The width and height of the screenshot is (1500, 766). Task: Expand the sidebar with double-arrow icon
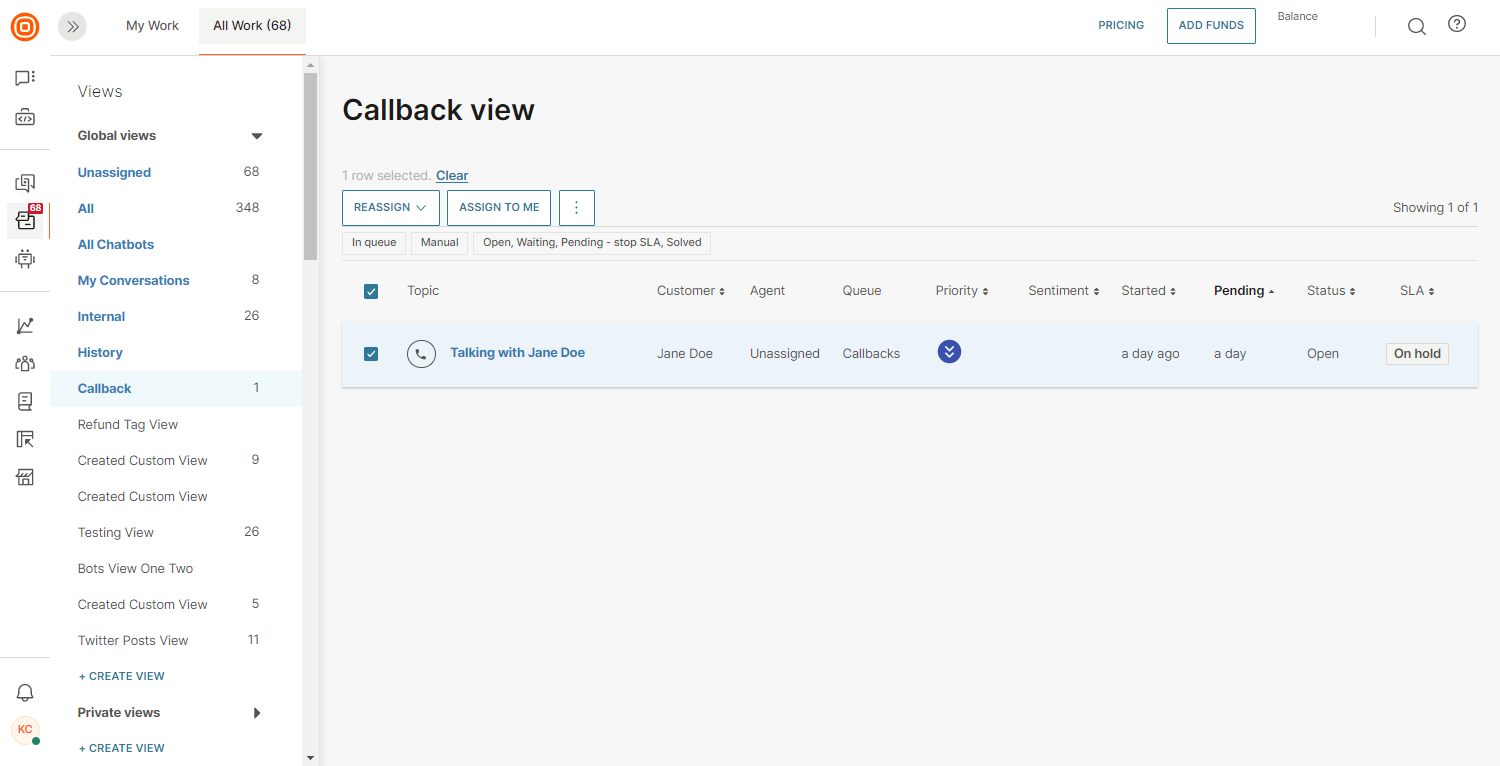point(72,27)
